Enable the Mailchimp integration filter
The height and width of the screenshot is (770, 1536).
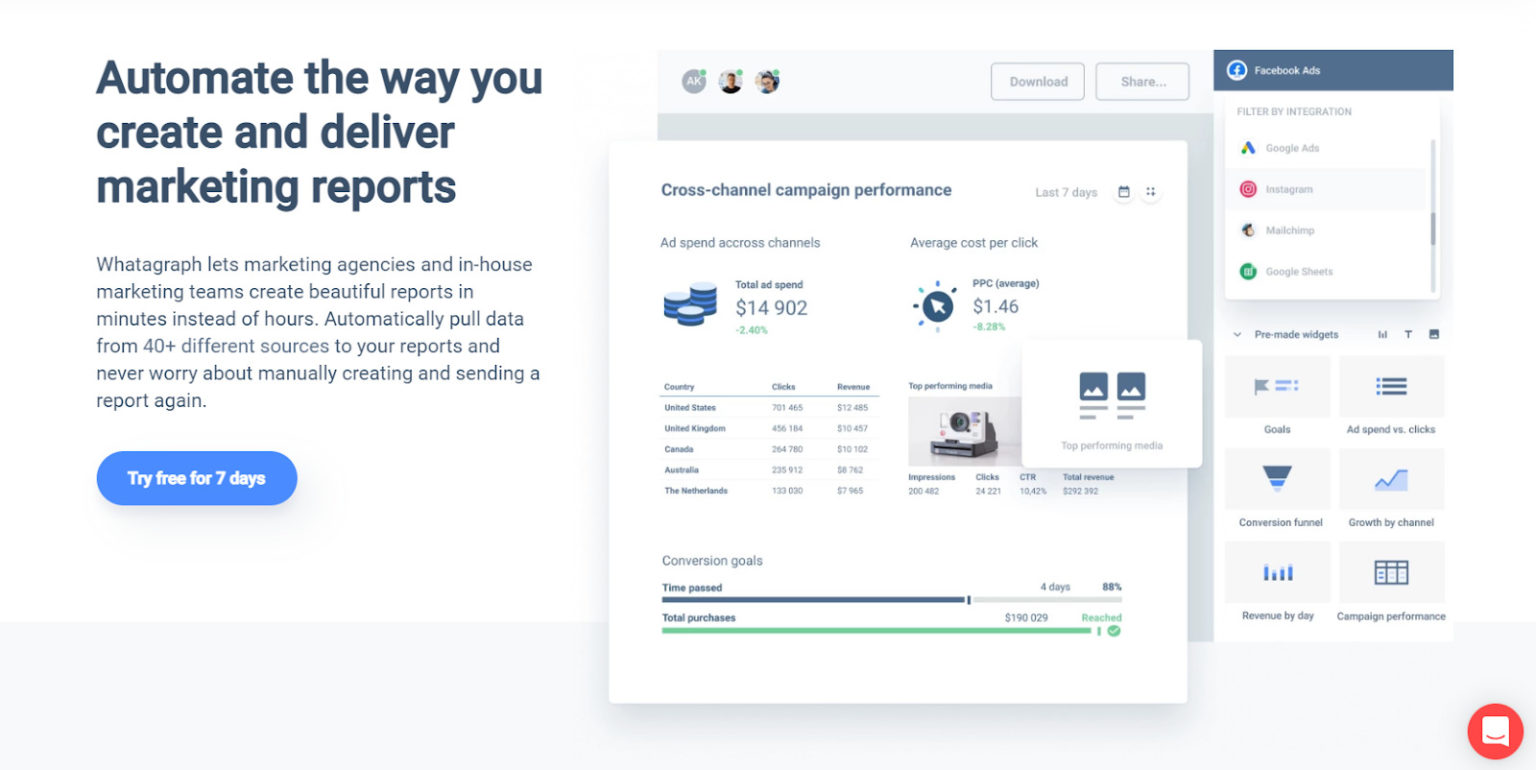[x=1288, y=230]
